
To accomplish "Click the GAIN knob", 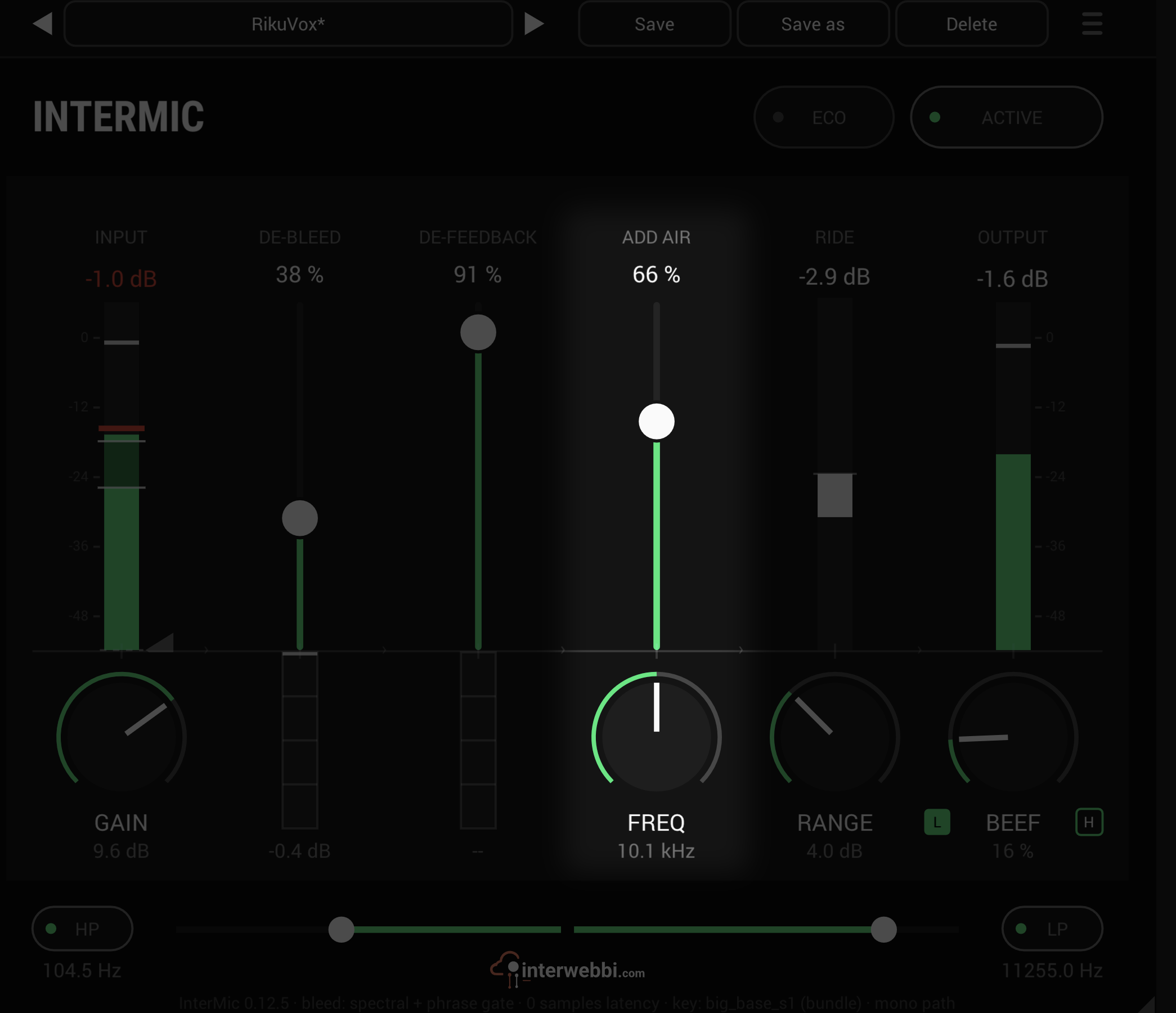I will click(122, 737).
